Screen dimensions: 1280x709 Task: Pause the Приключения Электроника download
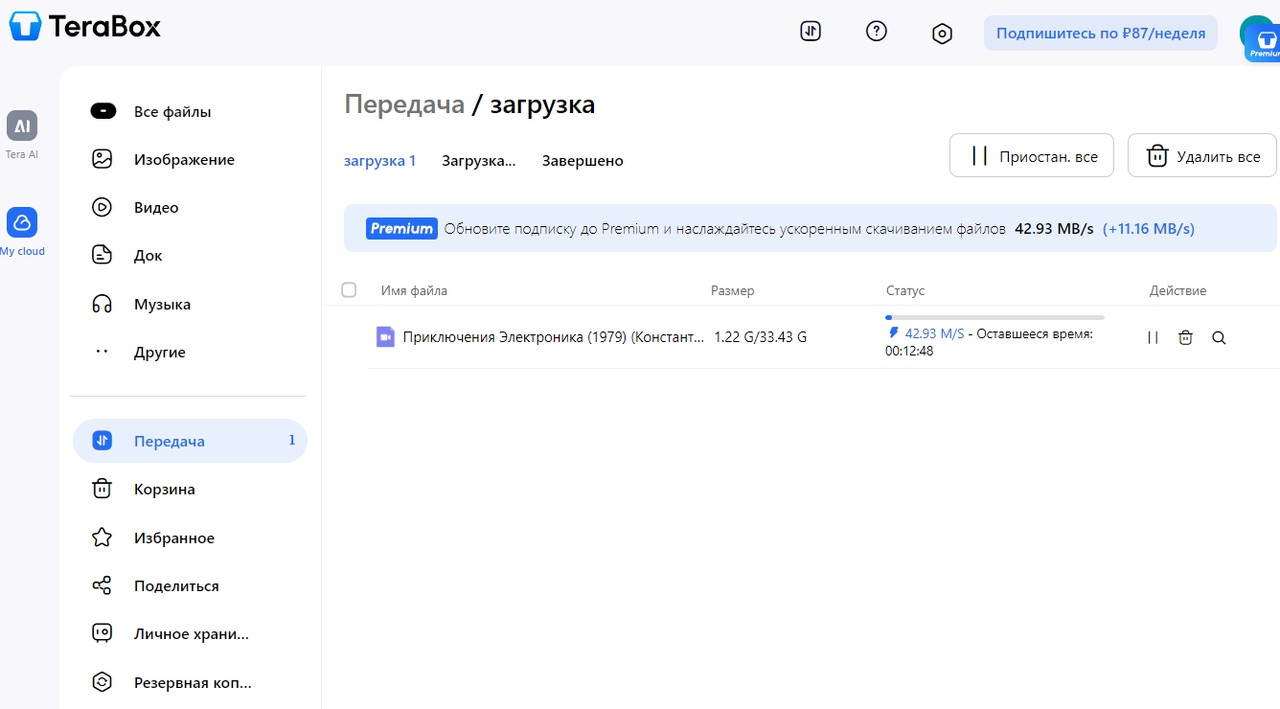[1153, 338]
